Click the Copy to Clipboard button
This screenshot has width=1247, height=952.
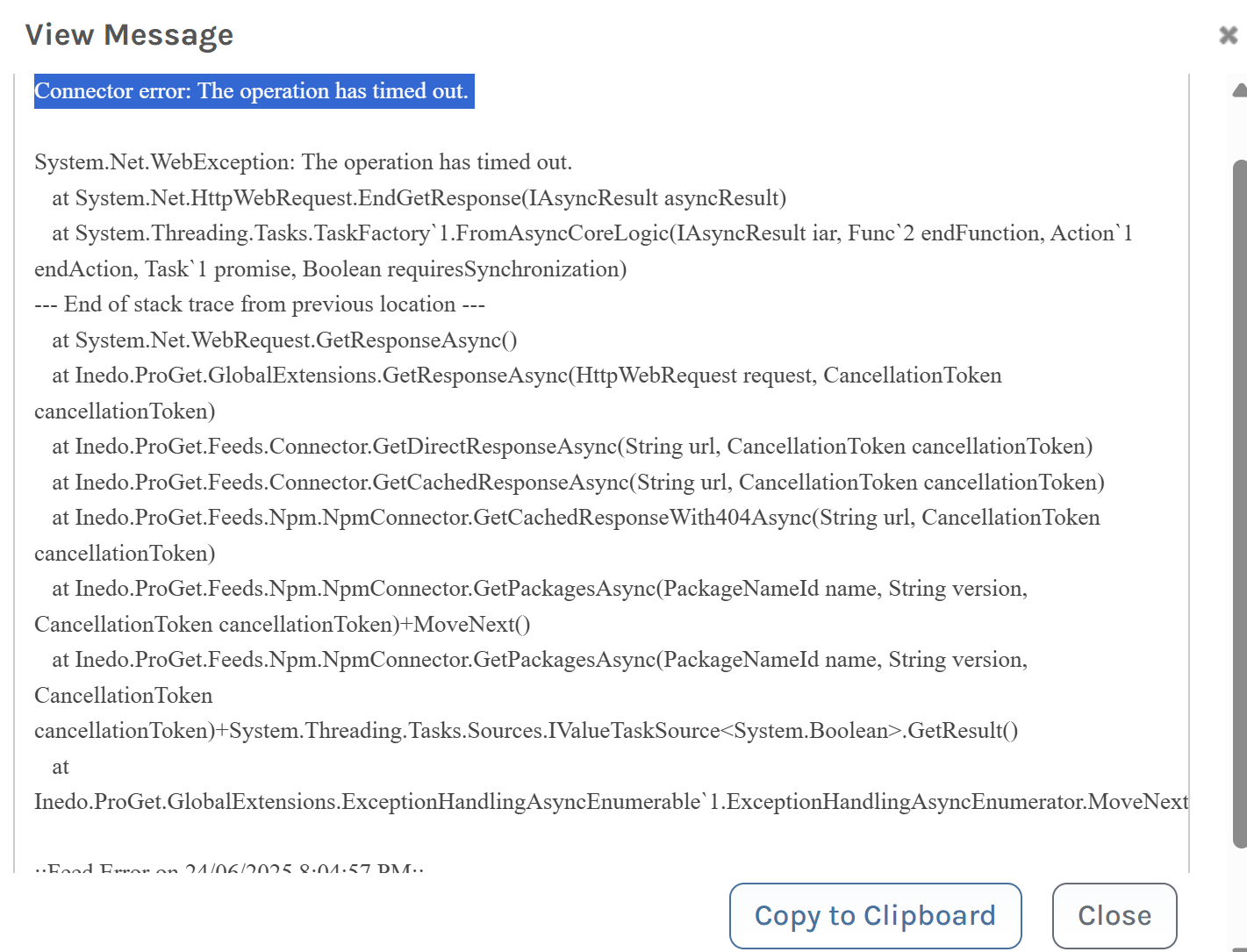tap(875, 915)
